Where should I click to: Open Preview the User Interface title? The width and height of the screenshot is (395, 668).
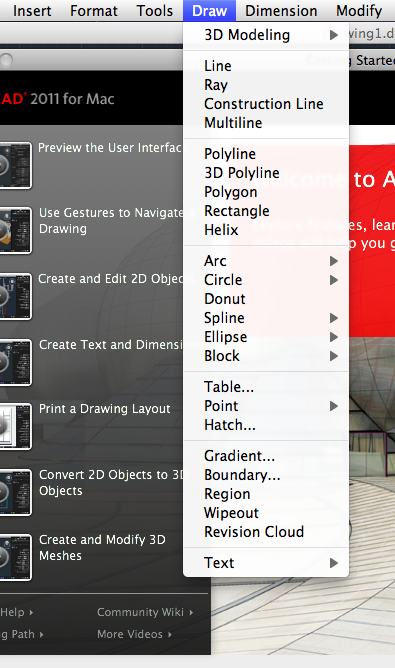110,148
